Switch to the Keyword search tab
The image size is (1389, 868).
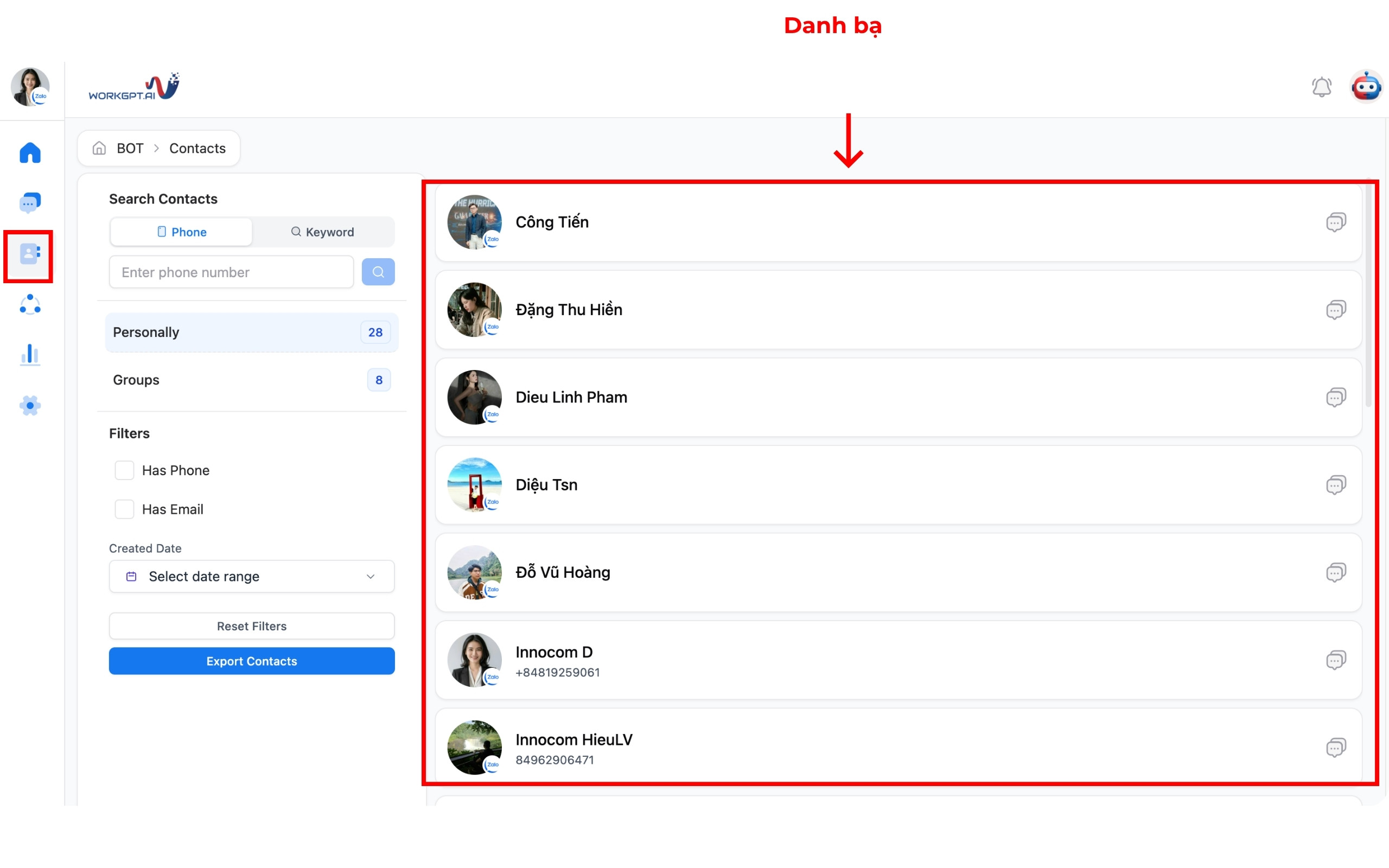323,232
